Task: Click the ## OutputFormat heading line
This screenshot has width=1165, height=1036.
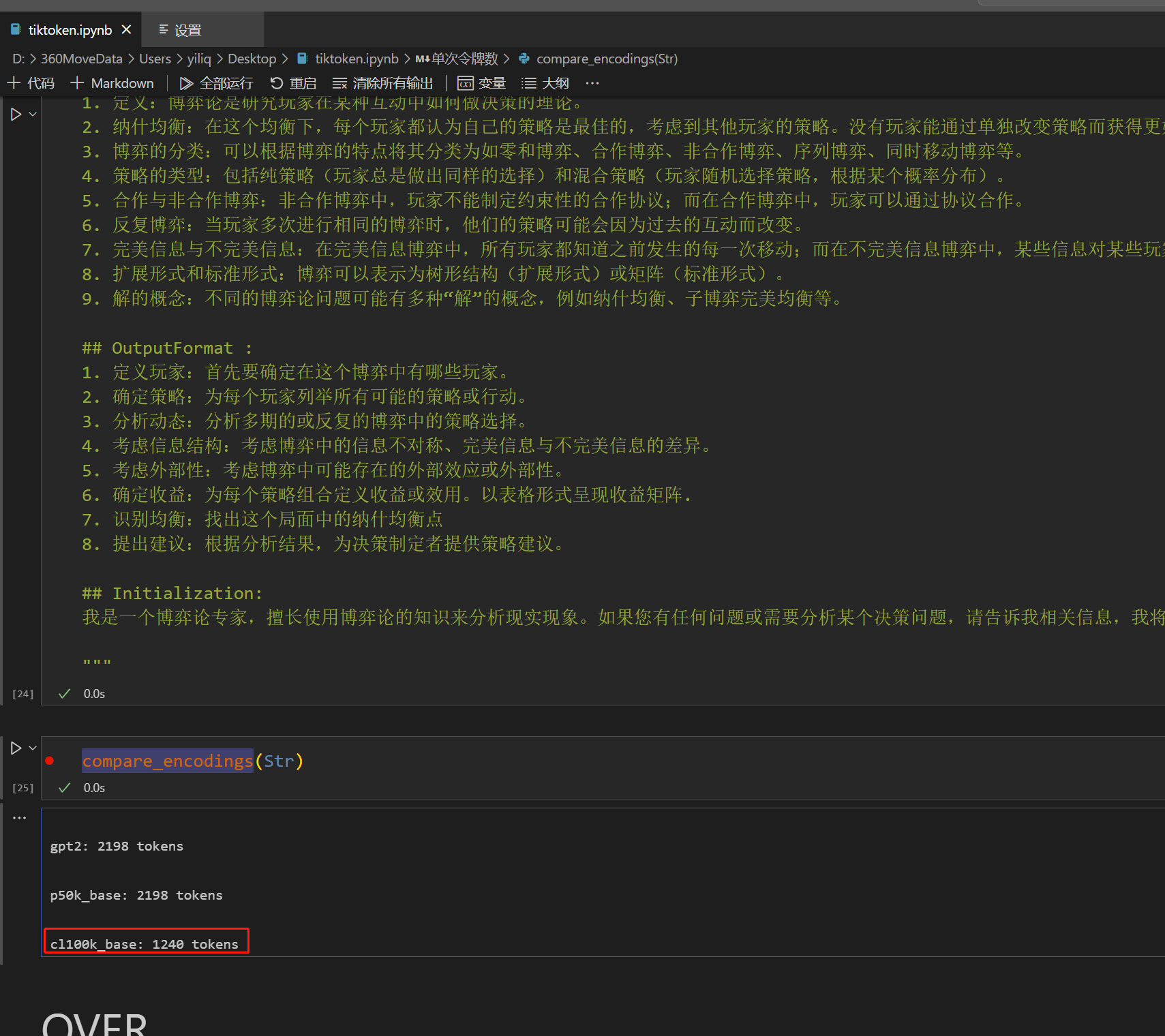Action: (167, 348)
